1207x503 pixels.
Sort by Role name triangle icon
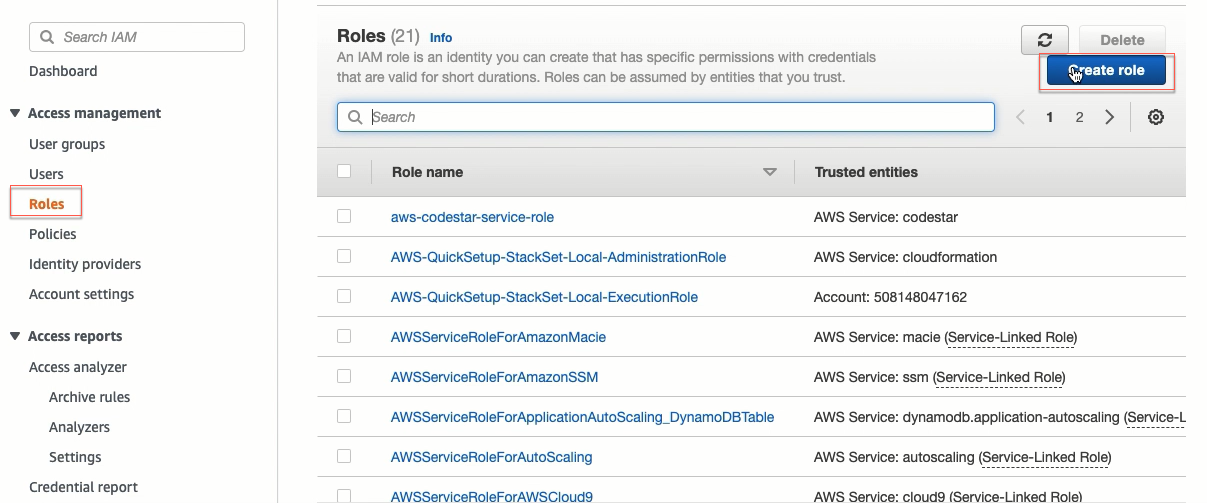[770, 172]
